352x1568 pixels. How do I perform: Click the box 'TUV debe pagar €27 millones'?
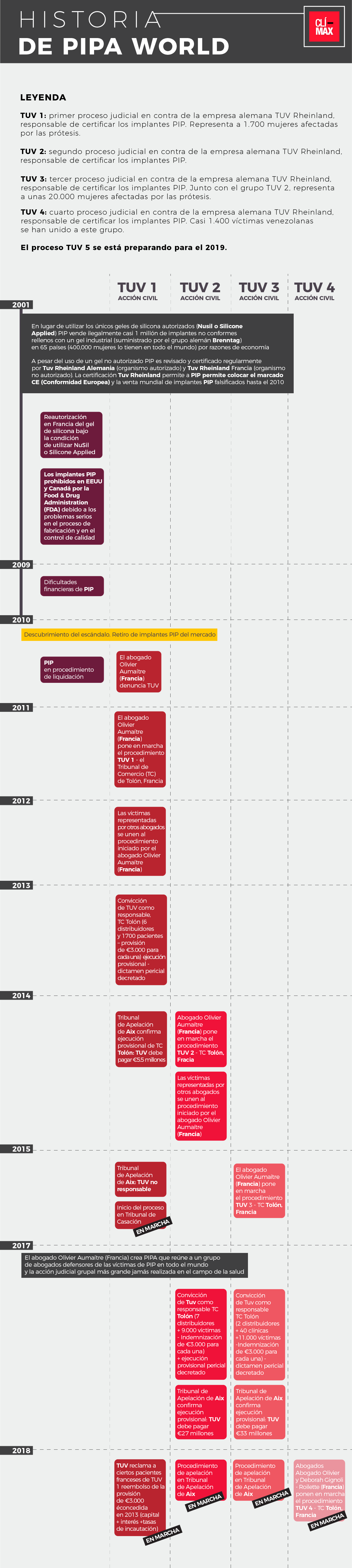pos(200,1412)
